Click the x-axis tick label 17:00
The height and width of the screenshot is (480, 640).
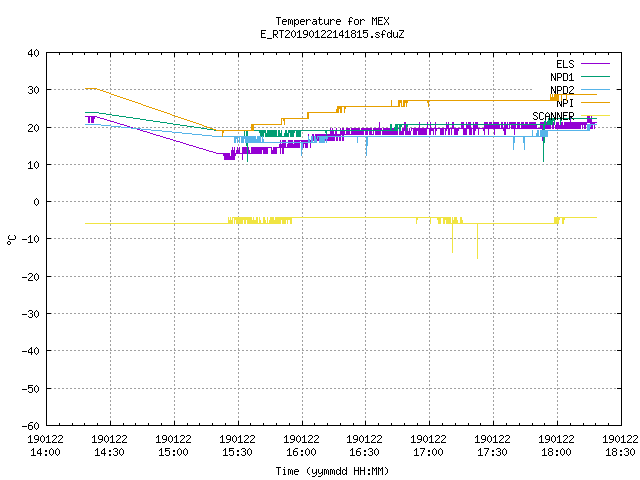(429, 452)
